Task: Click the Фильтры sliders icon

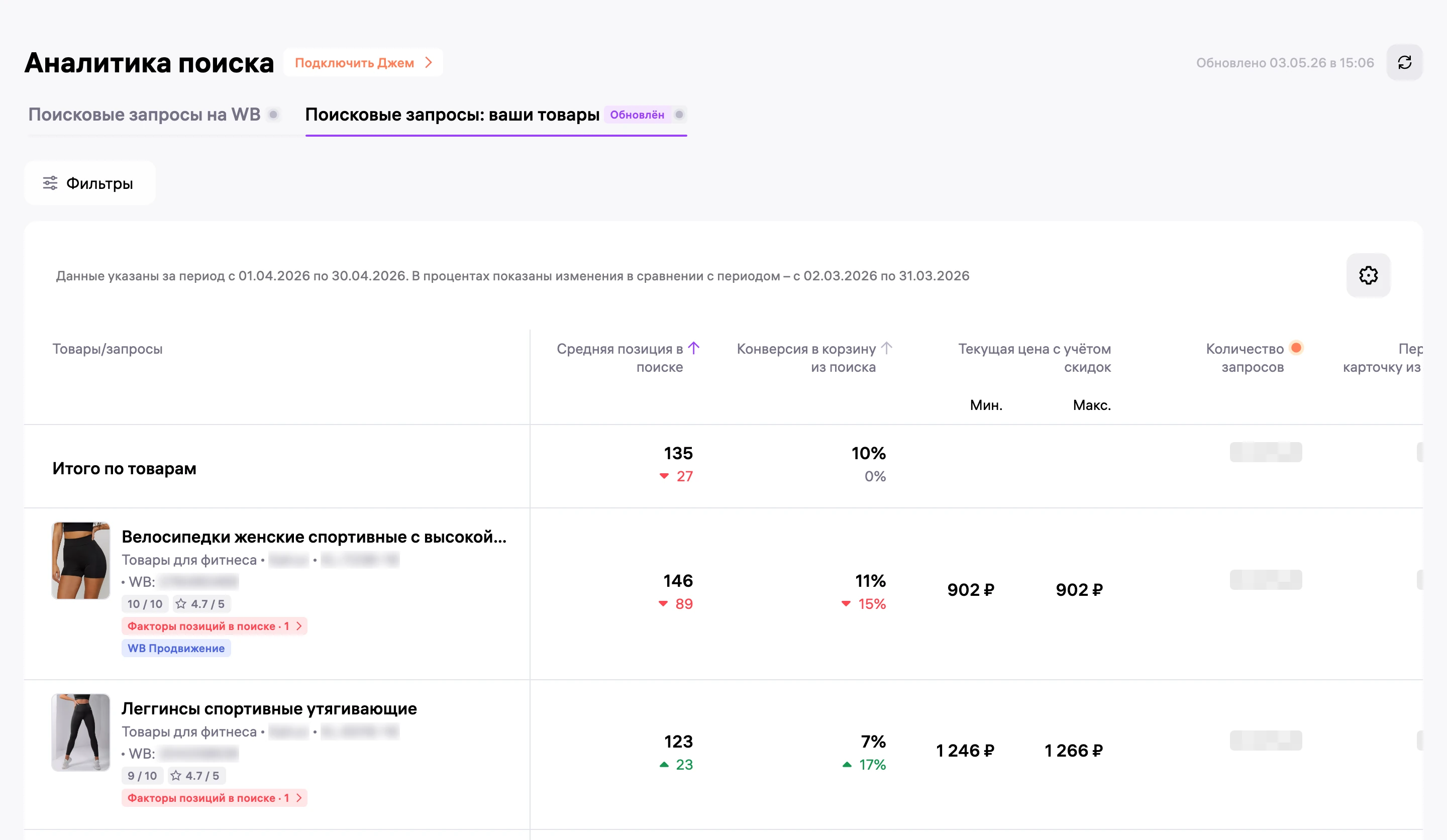Action: (51, 183)
